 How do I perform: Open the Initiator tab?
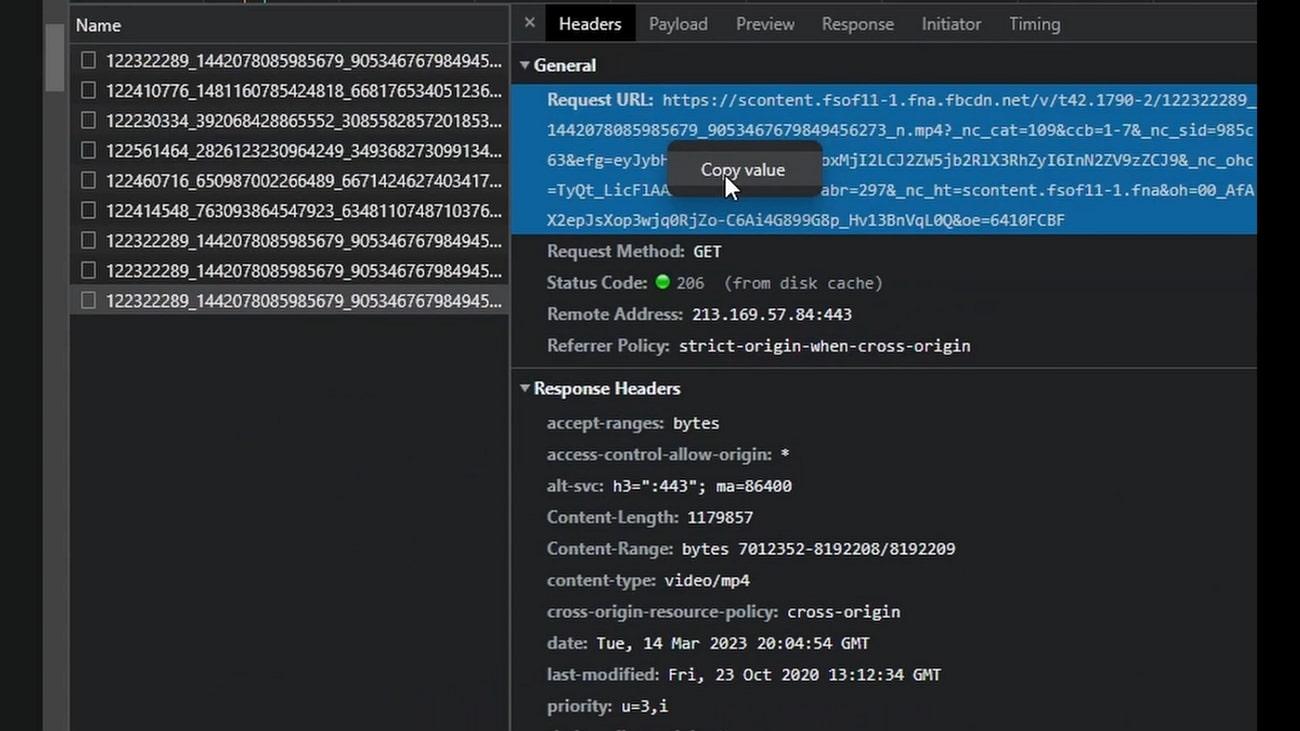coord(951,24)
